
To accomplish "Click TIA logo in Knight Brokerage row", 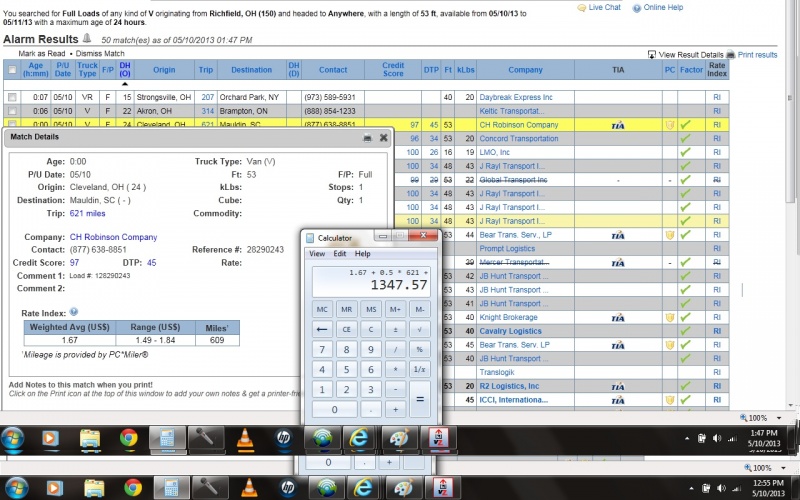I will pos(618,318).
